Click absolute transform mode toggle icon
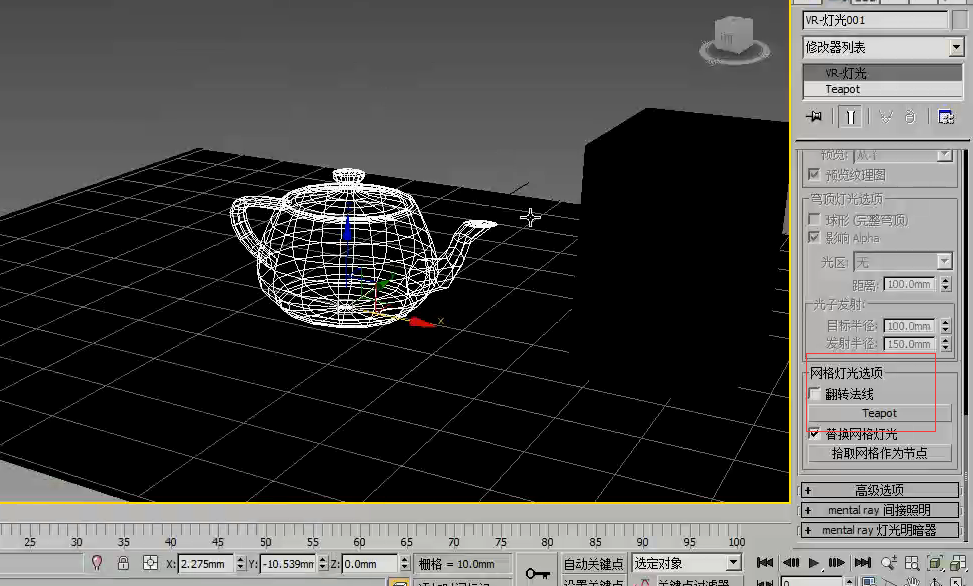This screenshot has height=586, width=973. (150, 564)
